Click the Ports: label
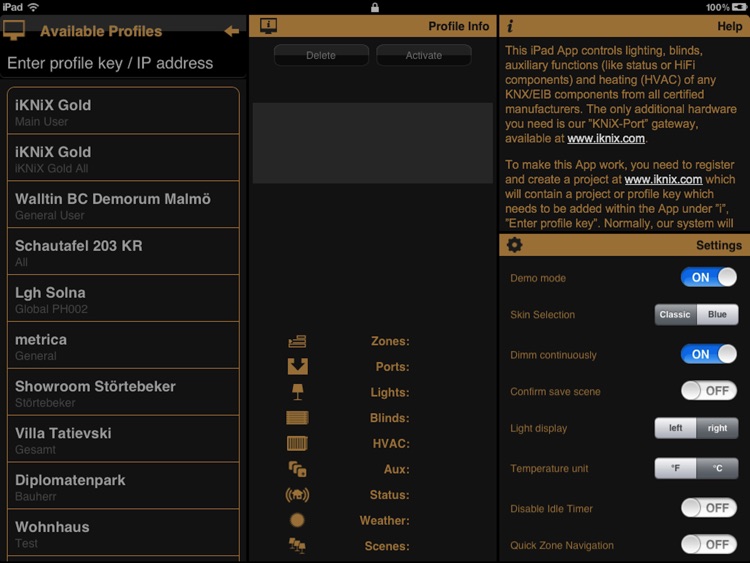This screenshot has height=563, width=750. [x=393, y=367]
